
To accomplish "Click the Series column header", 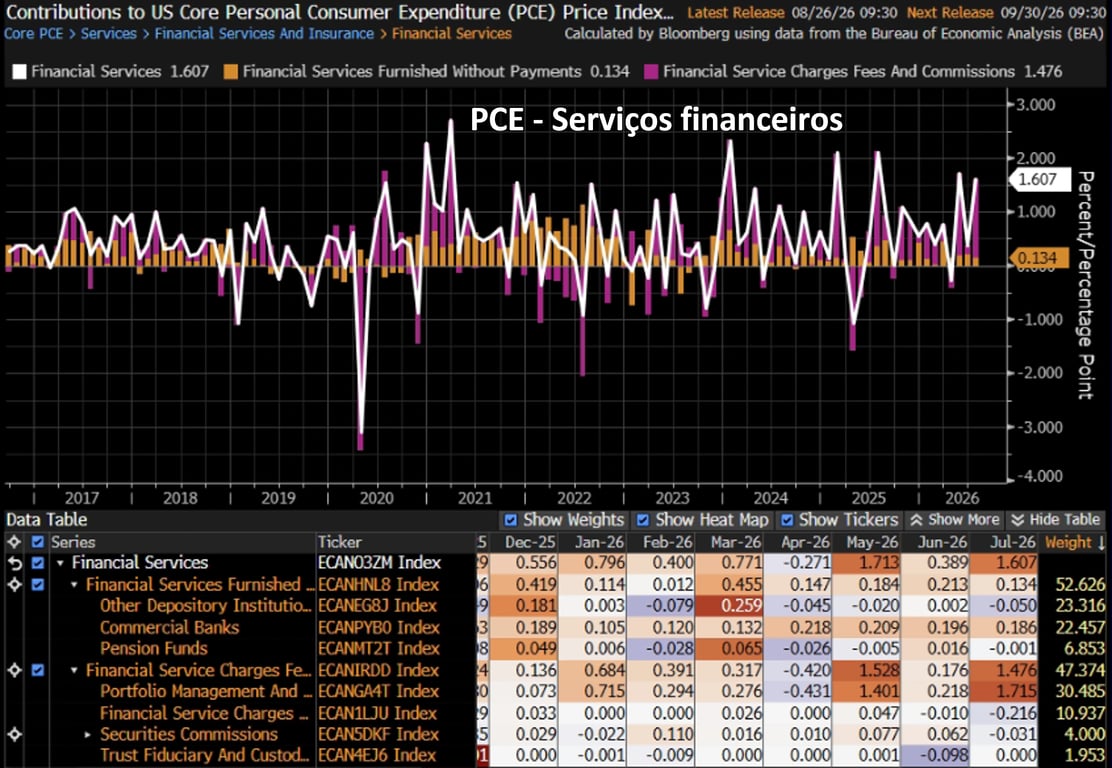I will pos(73,542).
